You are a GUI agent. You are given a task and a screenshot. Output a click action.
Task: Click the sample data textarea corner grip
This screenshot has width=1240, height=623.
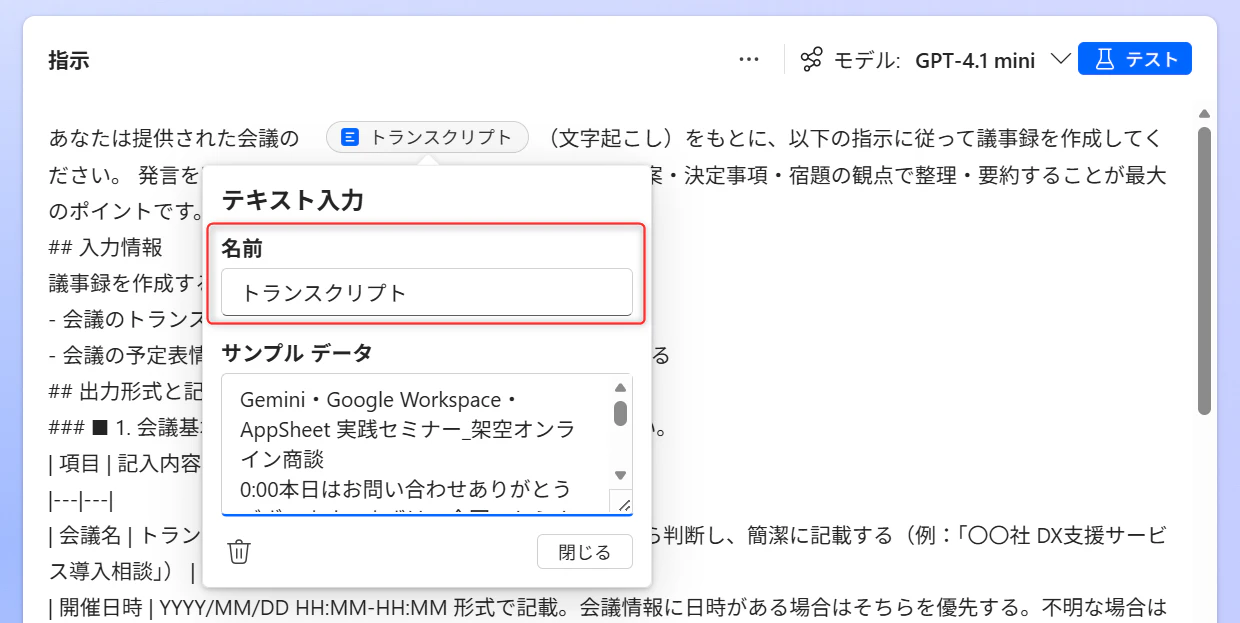[x=622, y=504]
